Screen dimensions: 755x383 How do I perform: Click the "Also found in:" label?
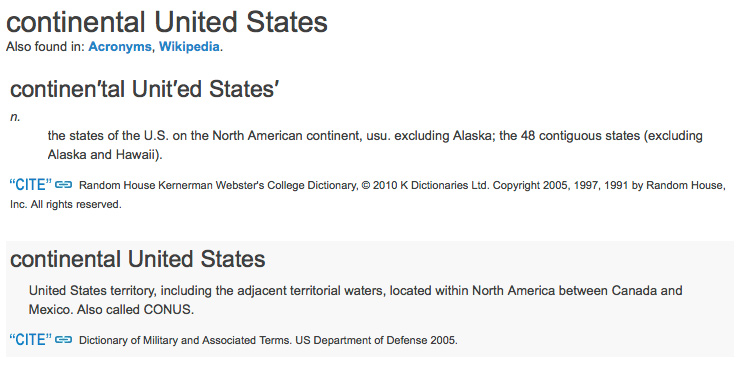(45, 47)
